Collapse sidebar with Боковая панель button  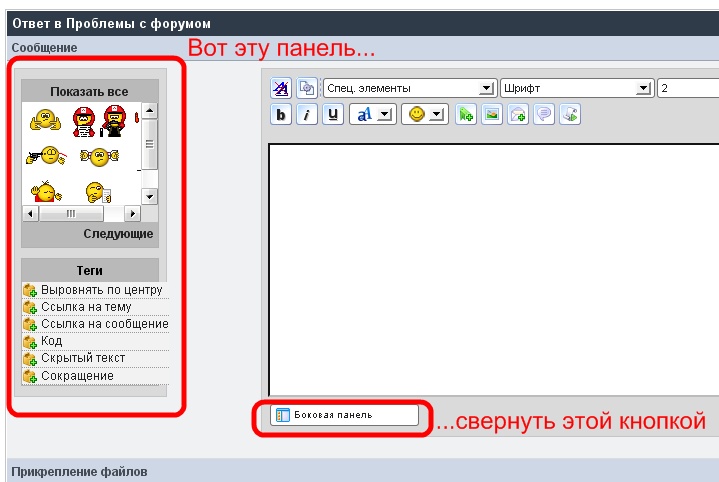[344, 415]
